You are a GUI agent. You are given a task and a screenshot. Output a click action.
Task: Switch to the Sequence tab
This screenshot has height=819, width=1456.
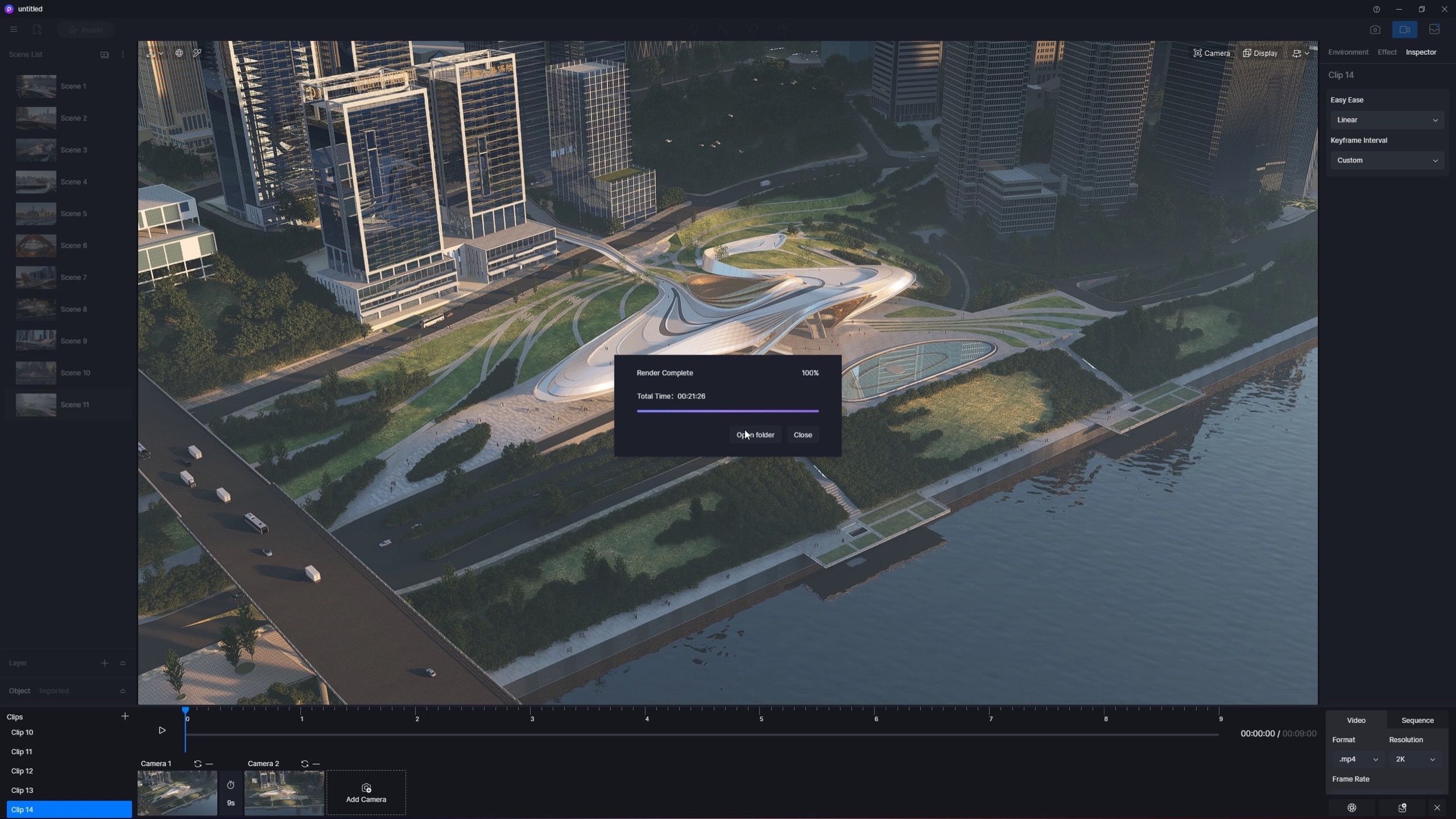tap(1417, 720)
